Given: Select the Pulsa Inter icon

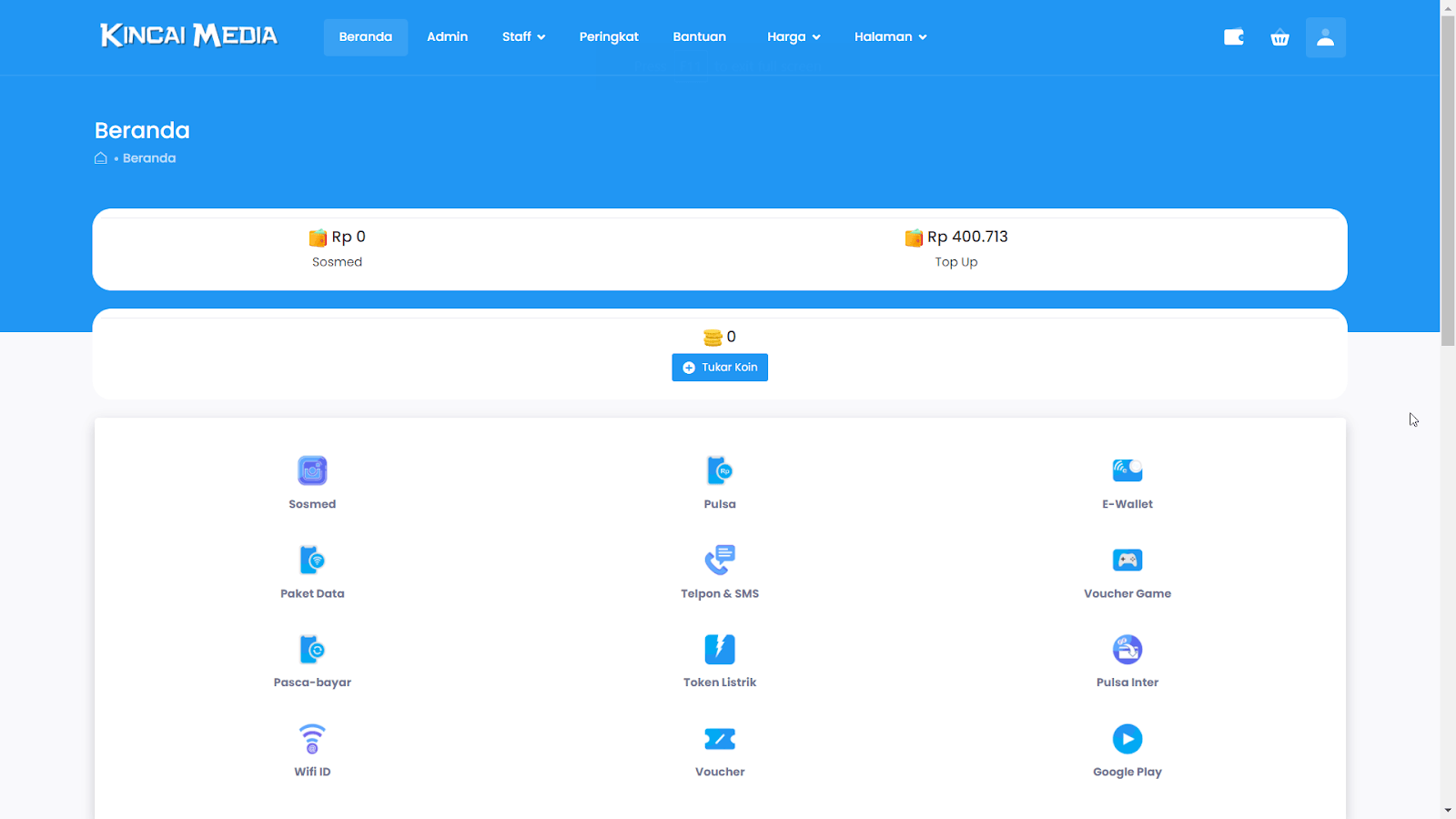Looking at the screenshot, I should [1127, 649].
